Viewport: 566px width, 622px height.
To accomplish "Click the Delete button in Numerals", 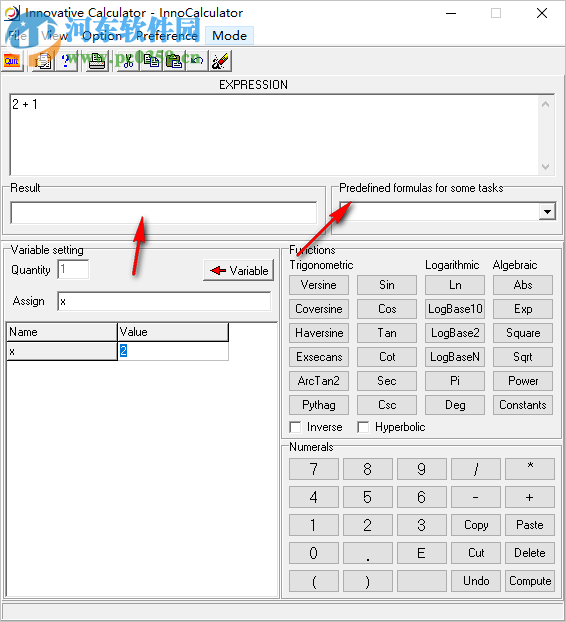I will tap(530, 553).
